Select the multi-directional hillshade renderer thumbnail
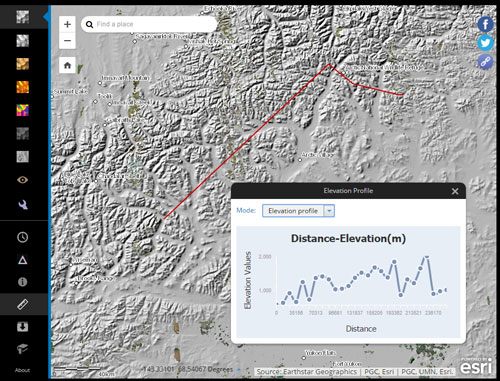The height and width of the screenshot is (381, 500). (23, 17)
